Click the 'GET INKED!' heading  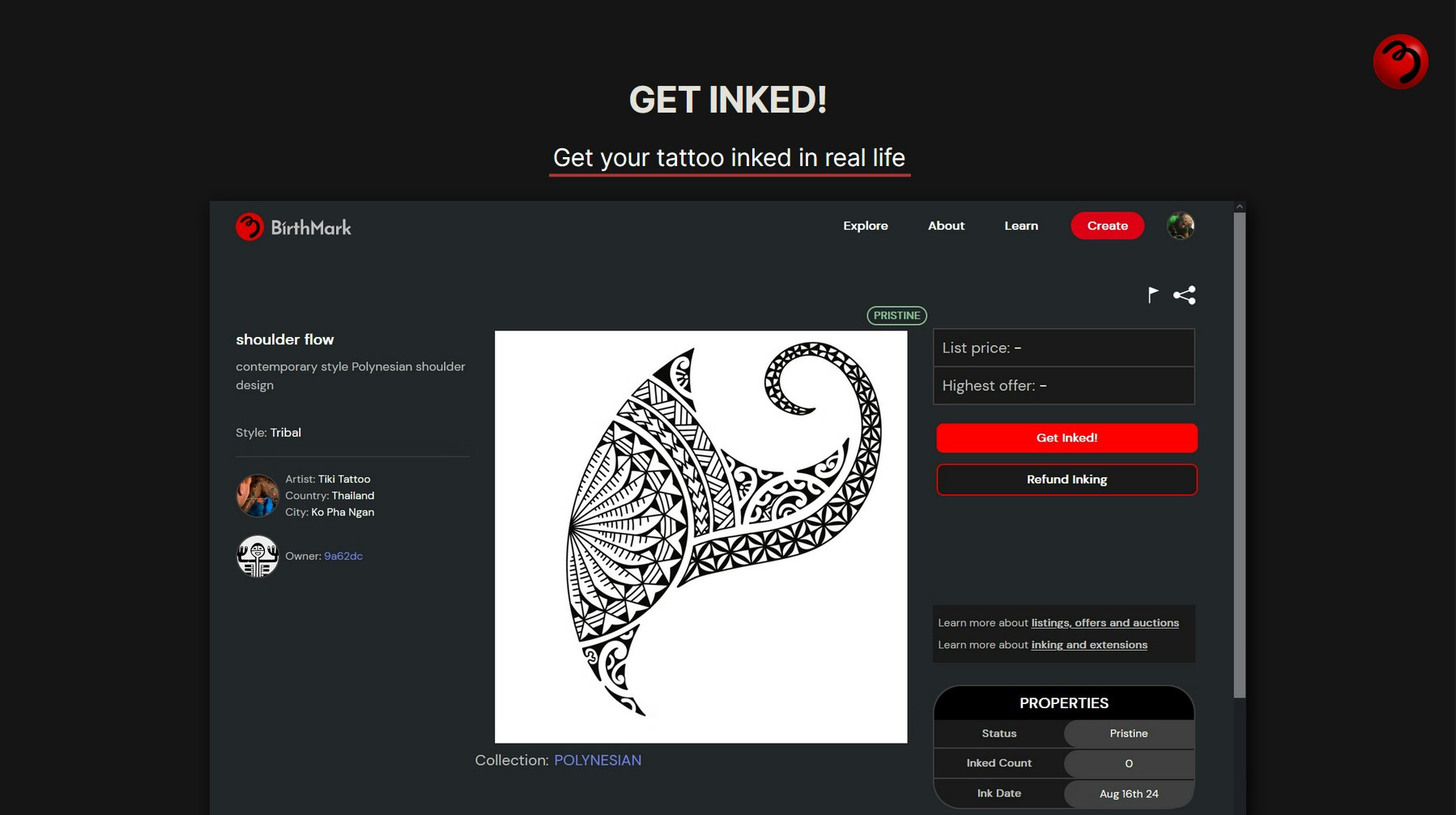coord(727,100)
